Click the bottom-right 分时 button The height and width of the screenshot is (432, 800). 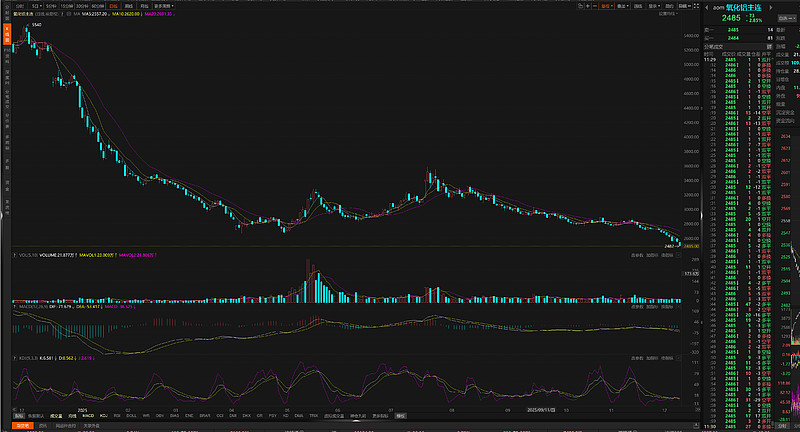click(782, 425)
